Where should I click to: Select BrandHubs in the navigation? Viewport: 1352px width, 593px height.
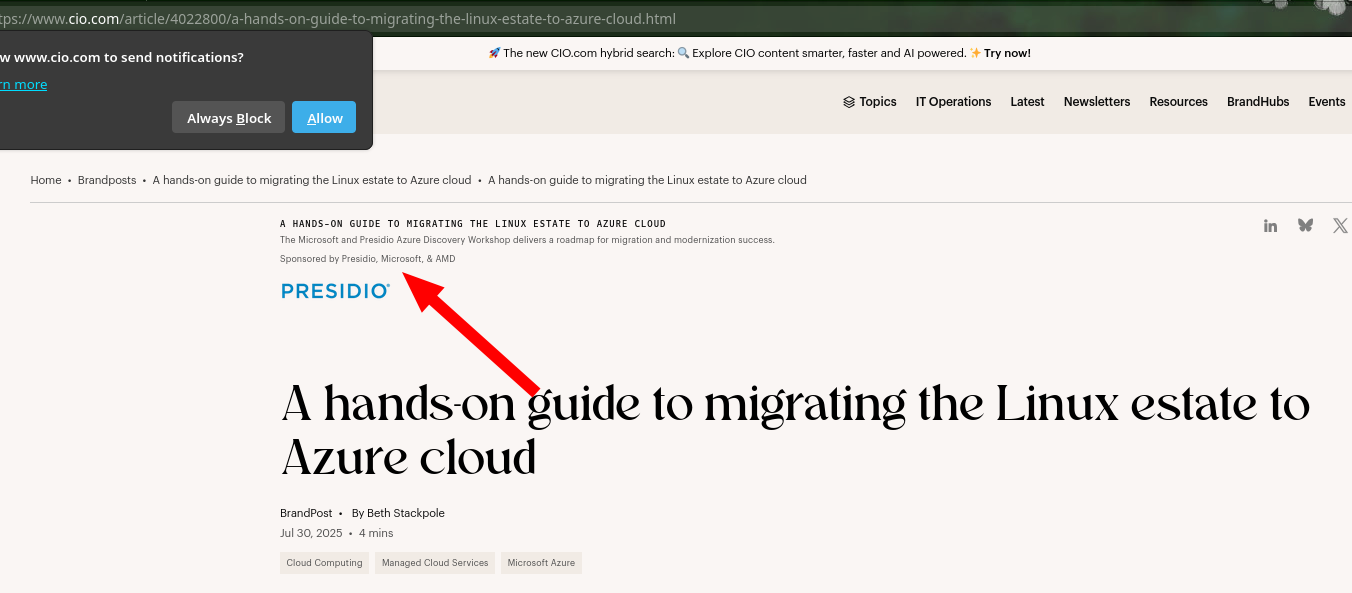coord(1258,102)
